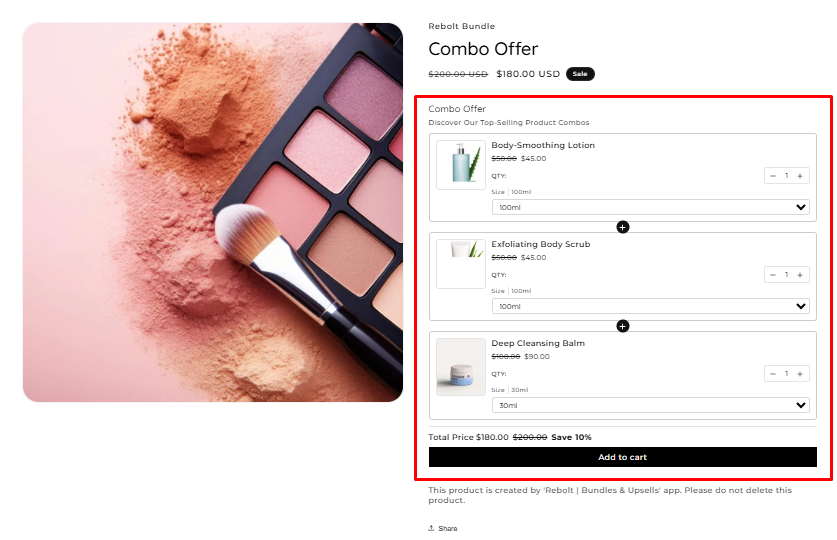Decrease Deep Cleansing Balm quantity
837x540 pixels.
tap(772, 374)
